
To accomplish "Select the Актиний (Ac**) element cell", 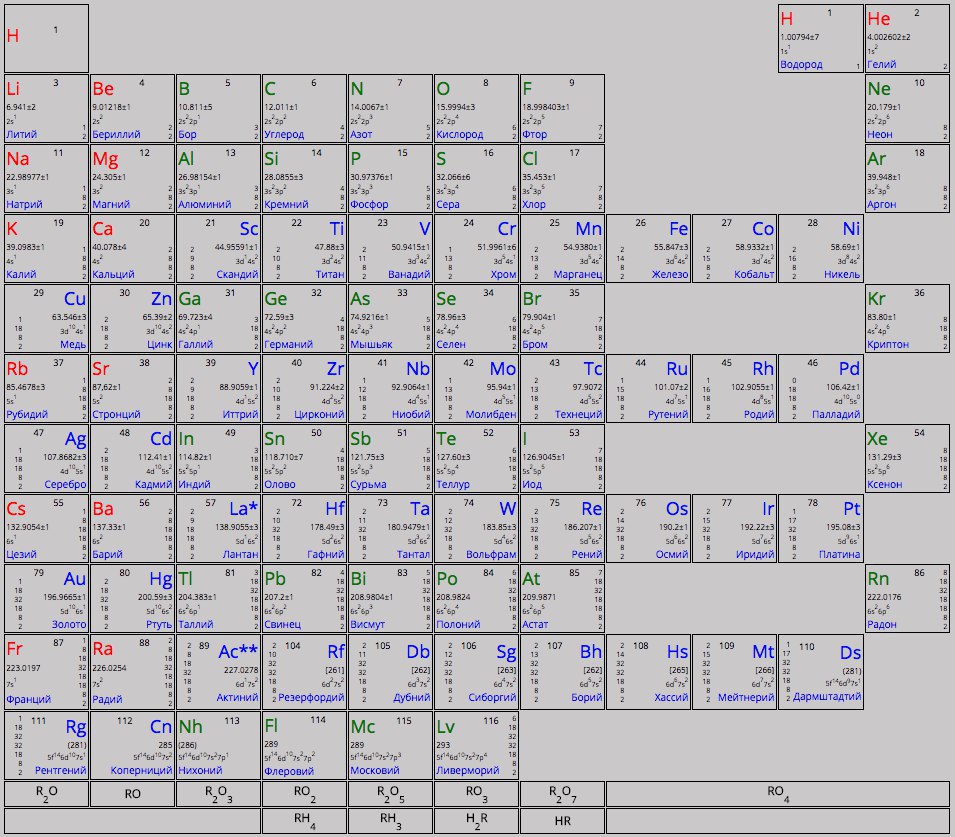I will coord(218,671).
